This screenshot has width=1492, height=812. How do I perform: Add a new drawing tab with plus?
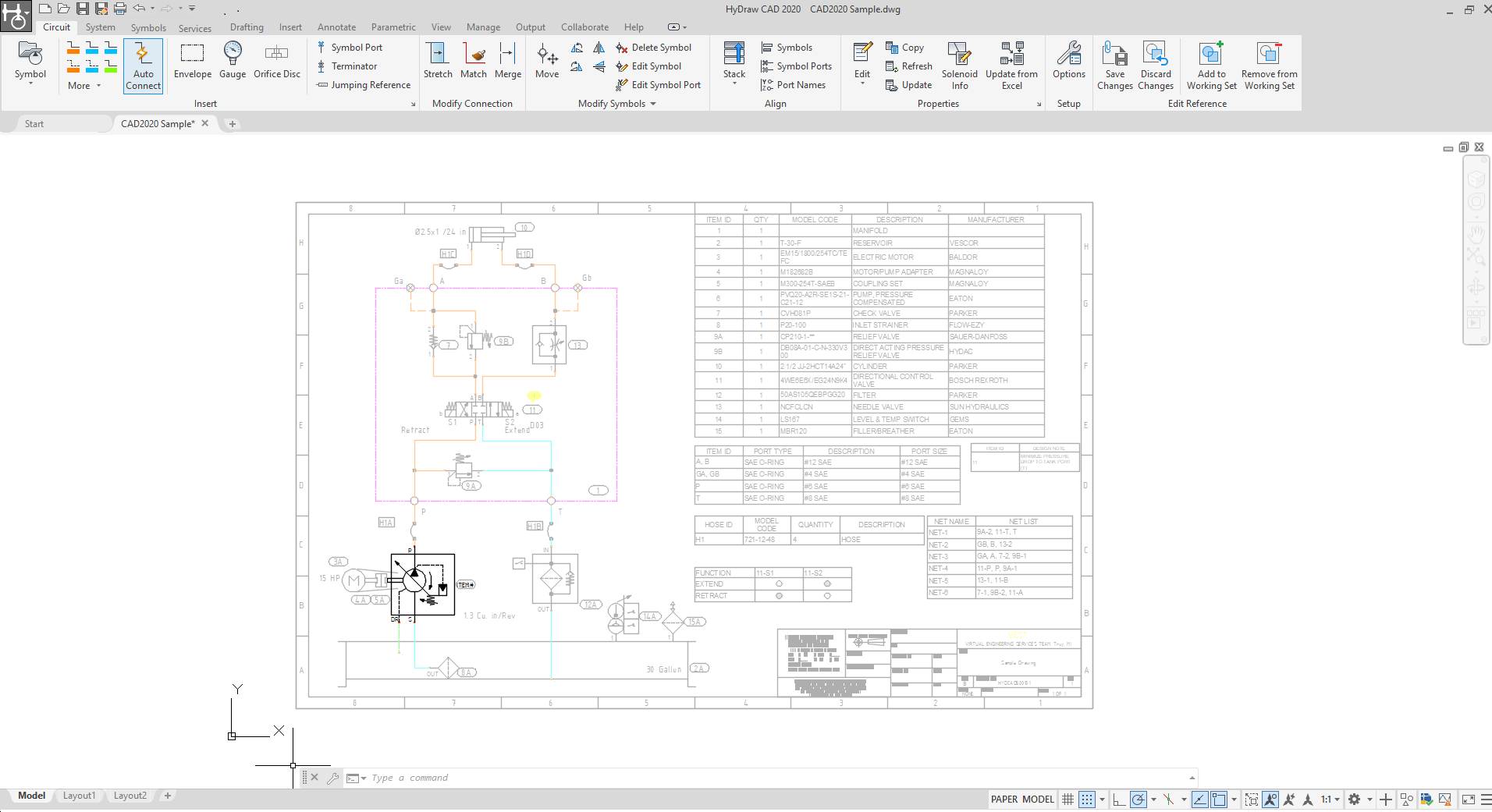tap(232, 123)
